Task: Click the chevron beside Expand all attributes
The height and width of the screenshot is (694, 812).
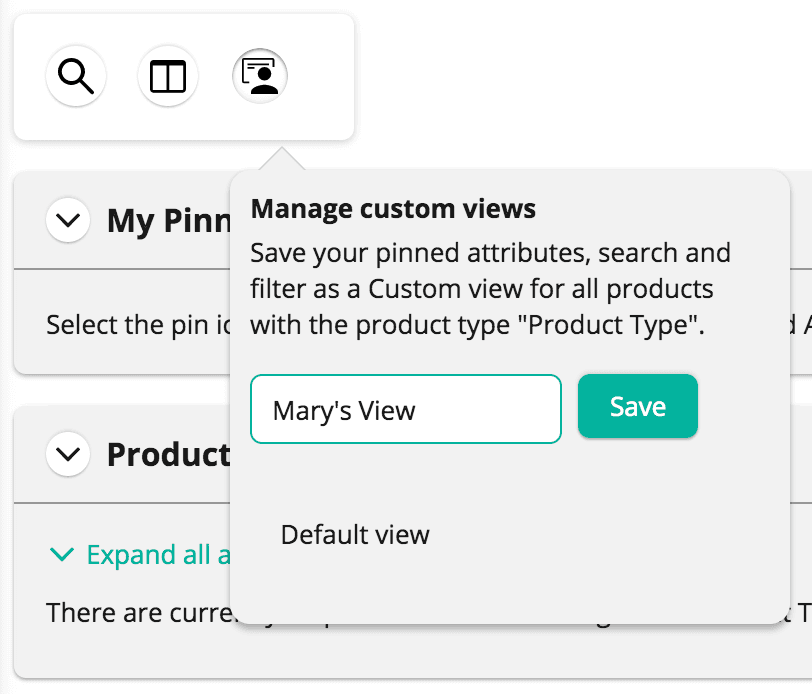Action: click(x=62, y=554)
